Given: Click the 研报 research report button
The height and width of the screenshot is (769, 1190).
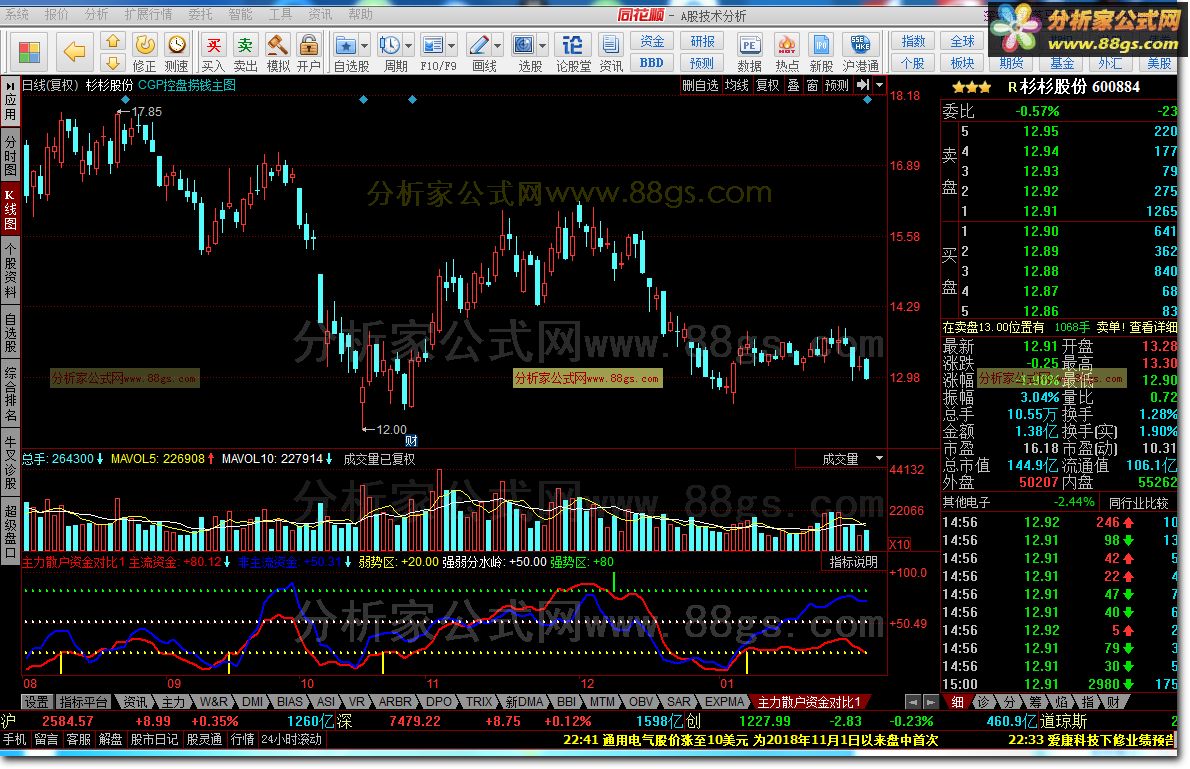Looking at the screenshot, I should coord(701,42).
